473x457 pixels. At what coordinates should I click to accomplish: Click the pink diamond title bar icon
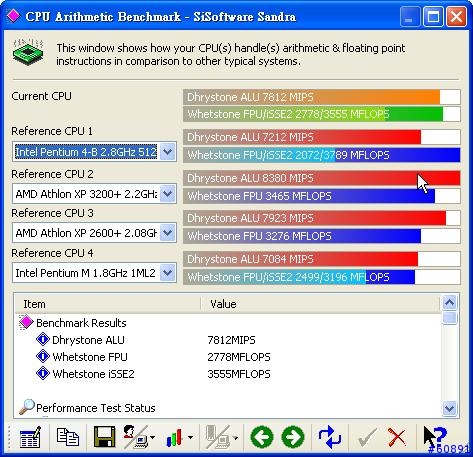click(13, 16)
